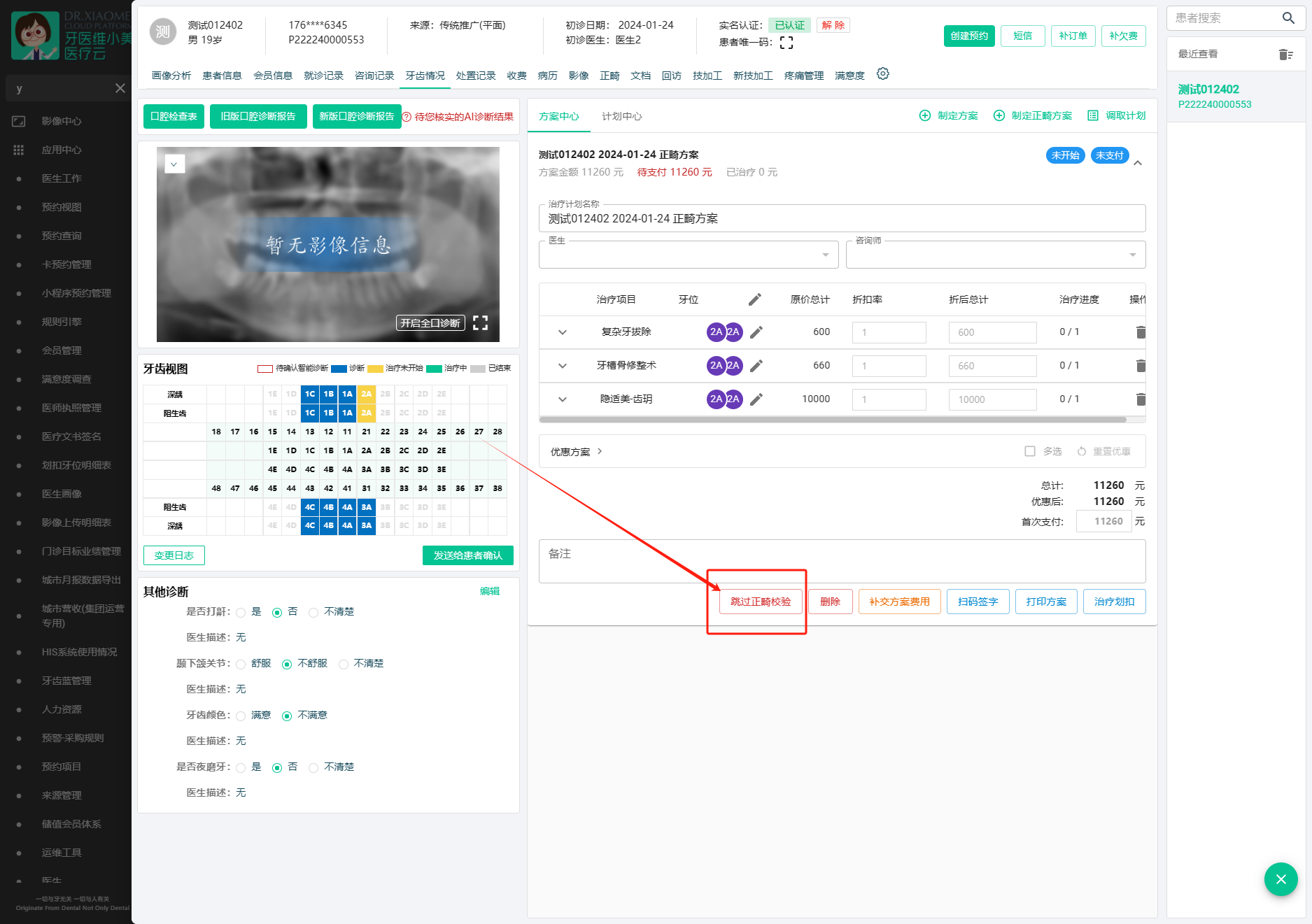Click the treatment table horizontal scrollbar
Screen dimensions: 1312x924
point(833,420)
